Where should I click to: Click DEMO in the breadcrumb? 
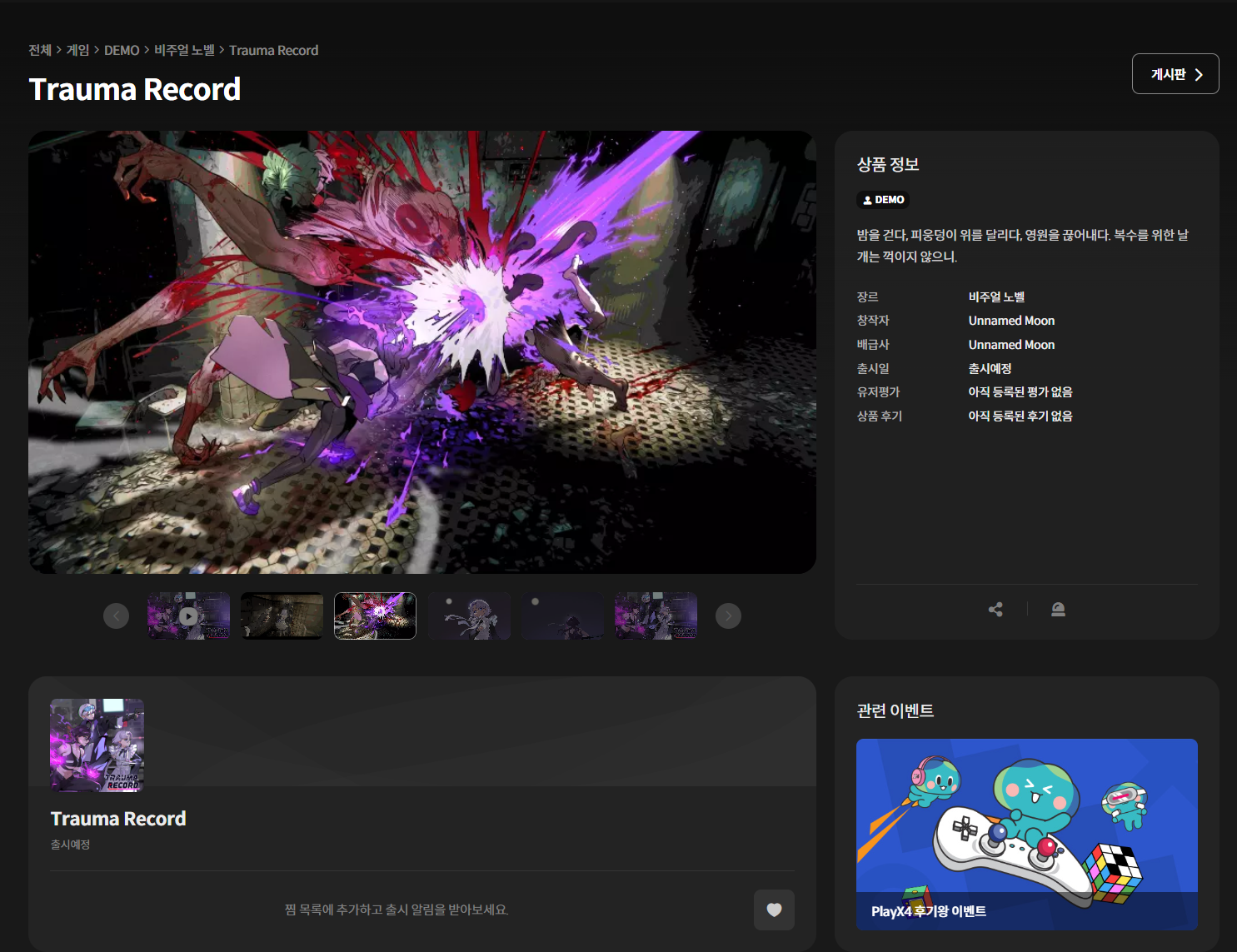(122, 50)
